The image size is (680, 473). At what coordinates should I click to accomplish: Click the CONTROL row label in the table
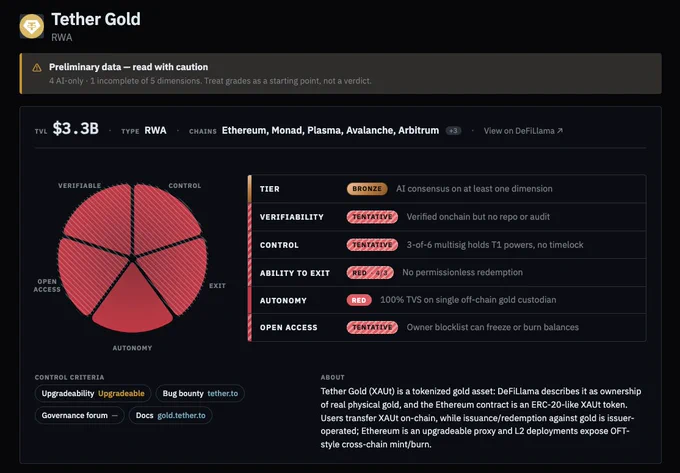[279, 245]
